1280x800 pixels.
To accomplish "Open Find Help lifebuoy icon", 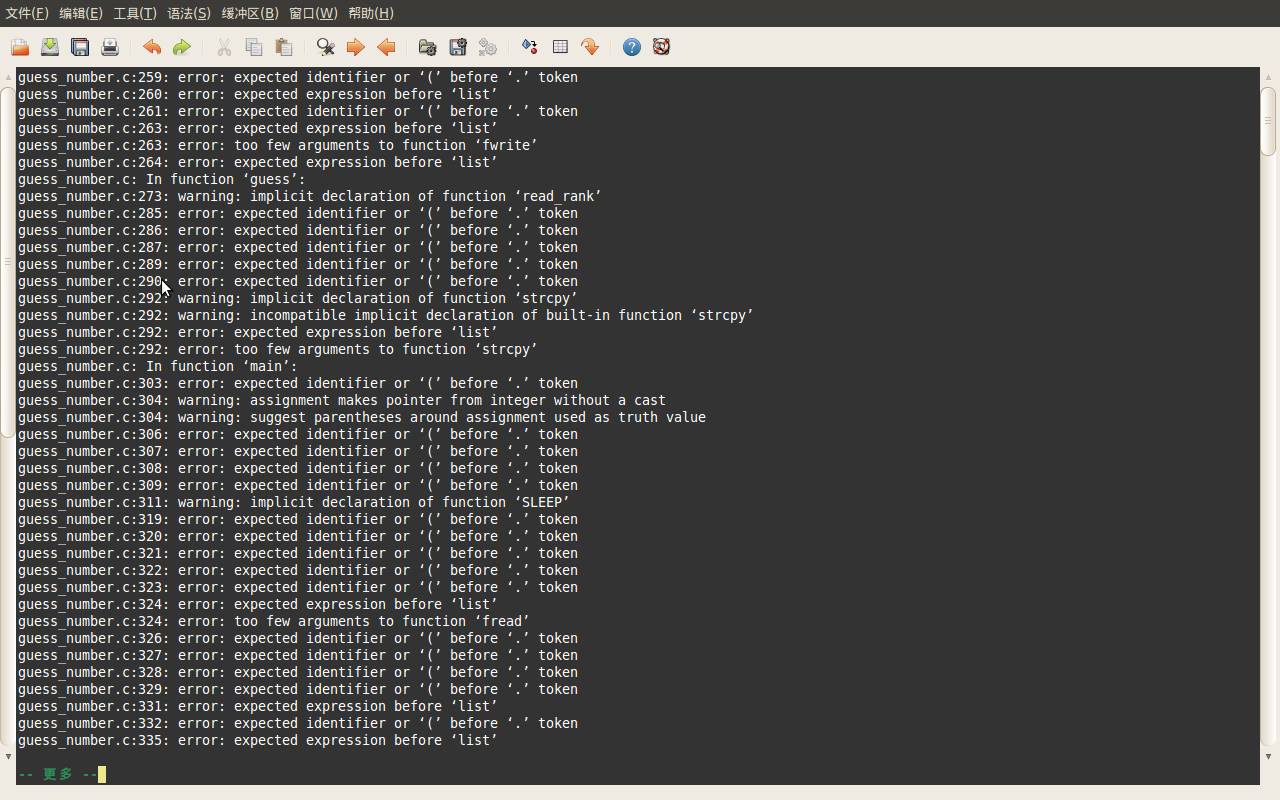I will click(x=661, y=47).
